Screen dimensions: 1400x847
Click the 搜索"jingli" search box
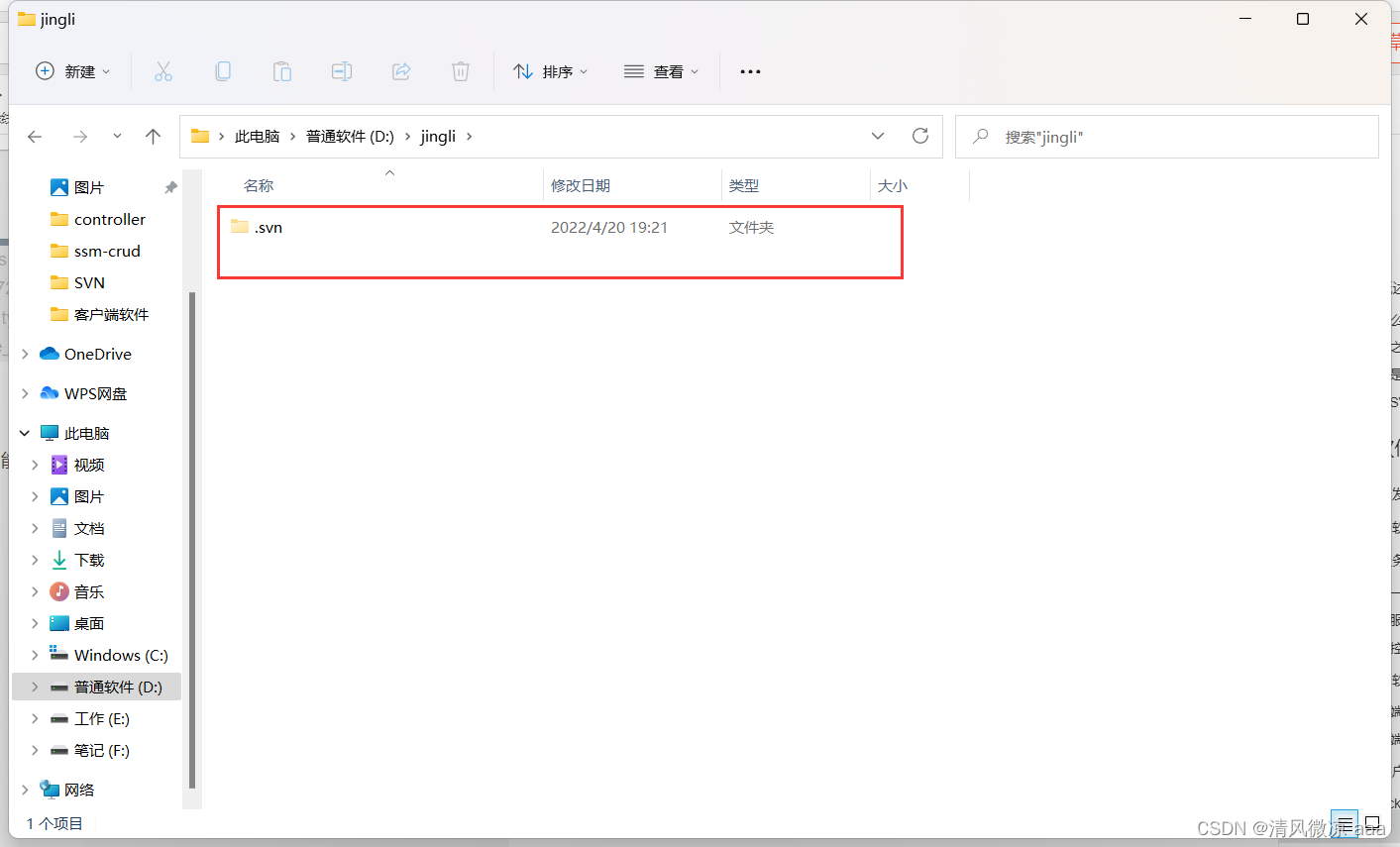[1167, 137]
